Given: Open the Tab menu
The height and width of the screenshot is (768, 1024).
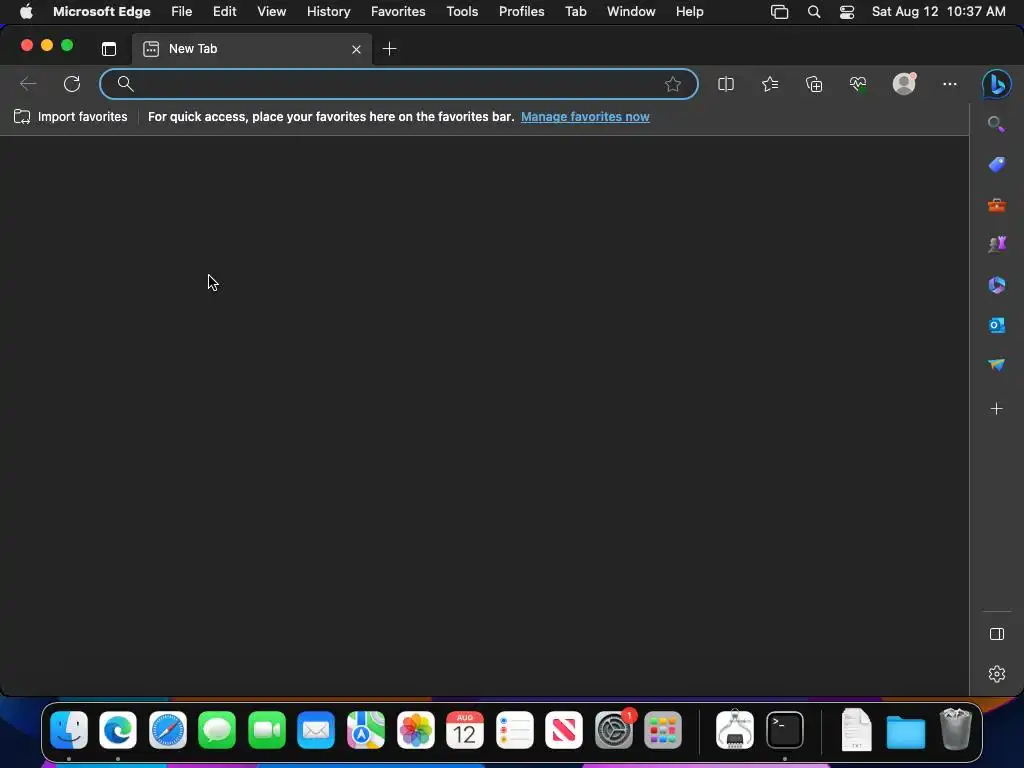Looking at the screenshot, I should (x=576, y=12).
